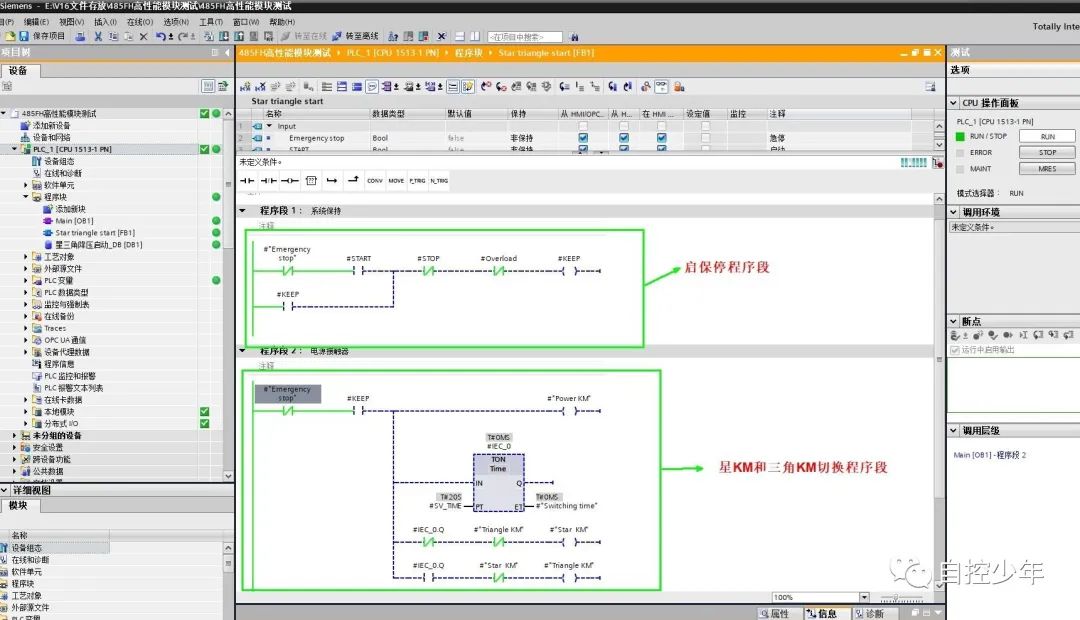Click the search binoculars icon next to project search

(574, 37)
